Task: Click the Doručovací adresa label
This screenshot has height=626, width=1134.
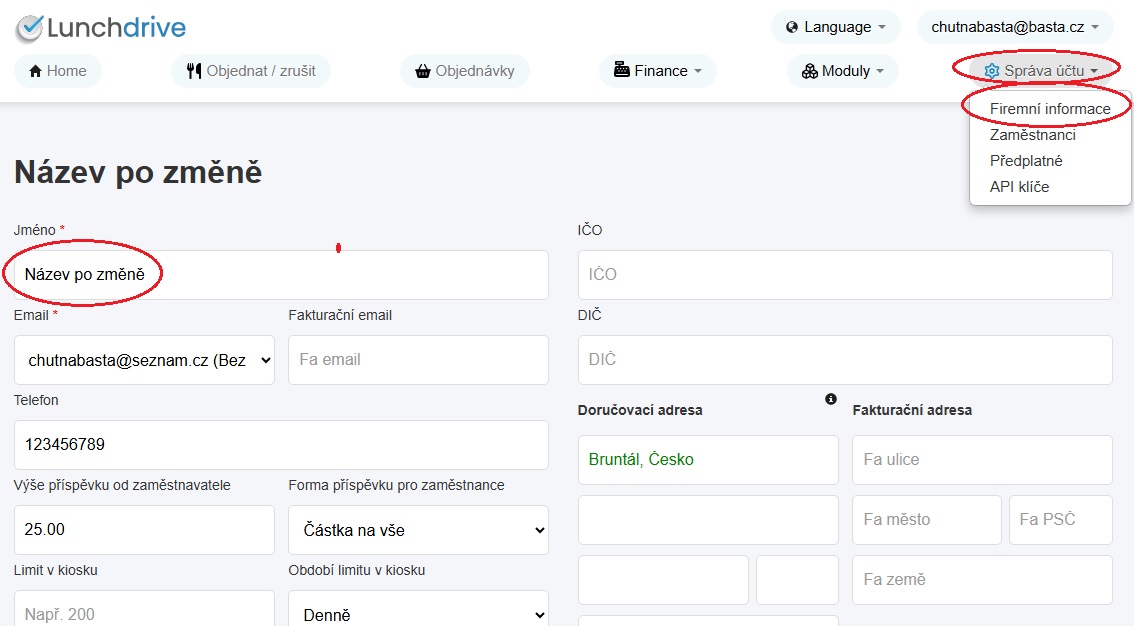Action: click(x=640, y=410)
